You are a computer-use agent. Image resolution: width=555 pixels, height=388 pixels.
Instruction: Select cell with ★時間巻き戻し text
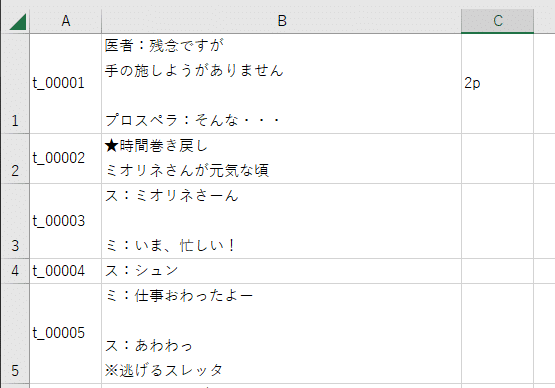[x=281, y=159]
